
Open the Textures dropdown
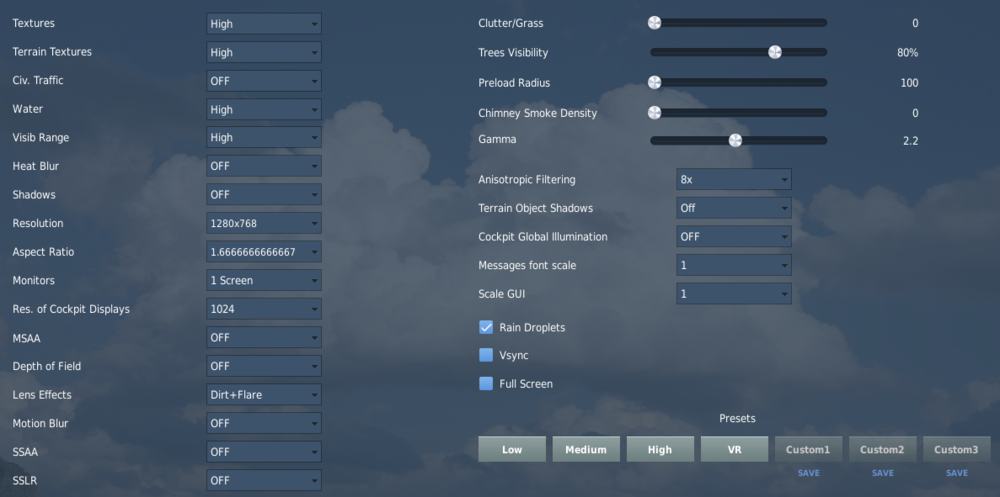(x=263, y=24)
